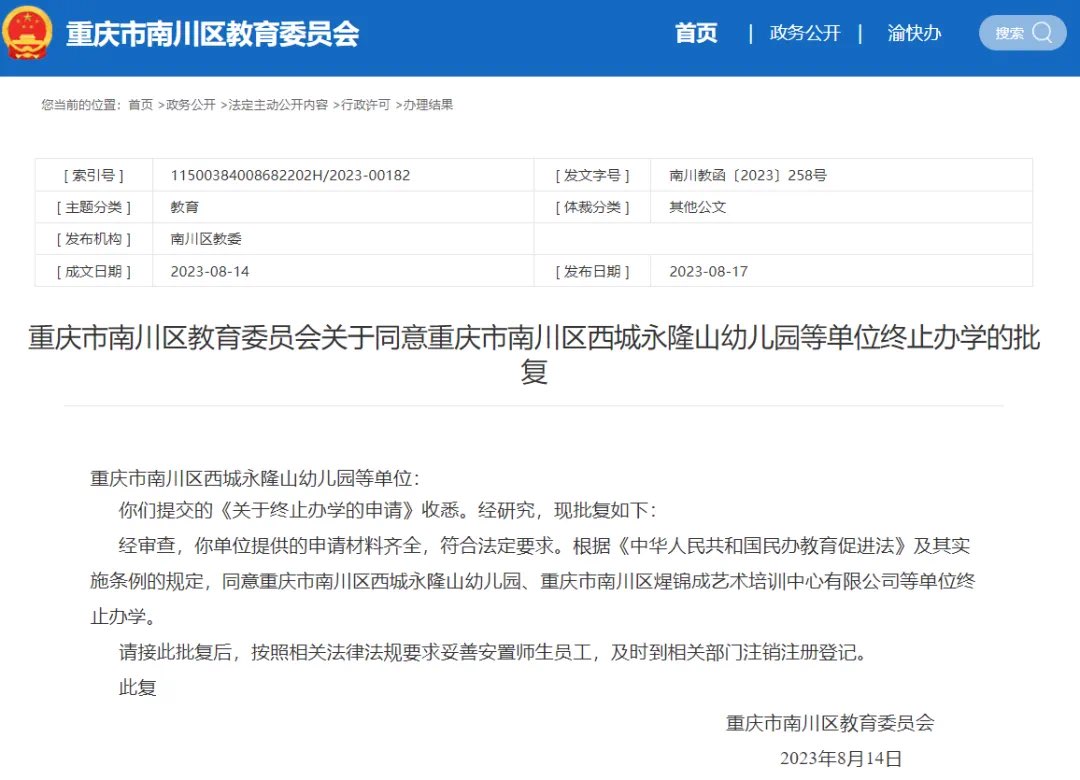This screenshot has width=1080, height=780.
Task: Click the 2023-08-14 written date
Action: click(x=210, y=271)
